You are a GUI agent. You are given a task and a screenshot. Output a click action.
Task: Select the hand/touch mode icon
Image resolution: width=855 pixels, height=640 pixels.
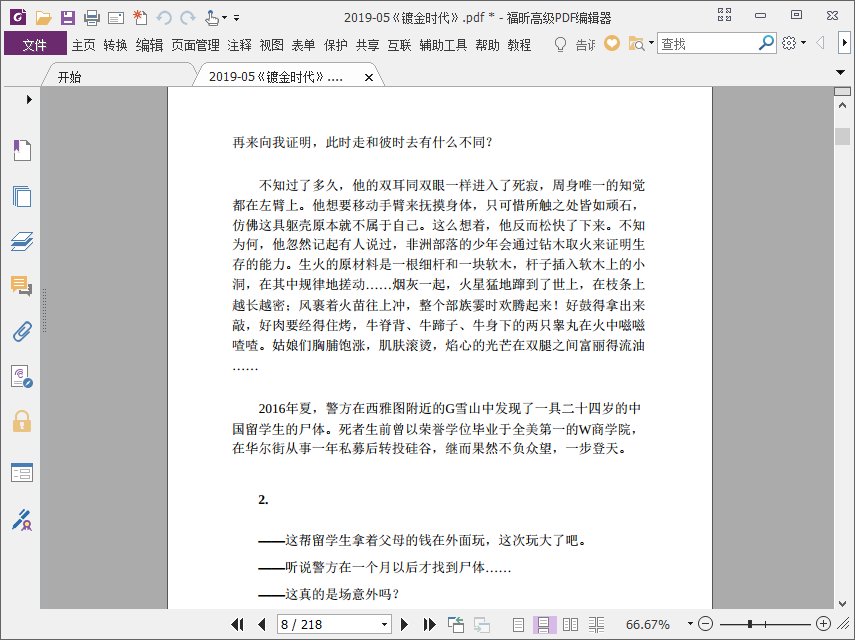click(212, 17)
